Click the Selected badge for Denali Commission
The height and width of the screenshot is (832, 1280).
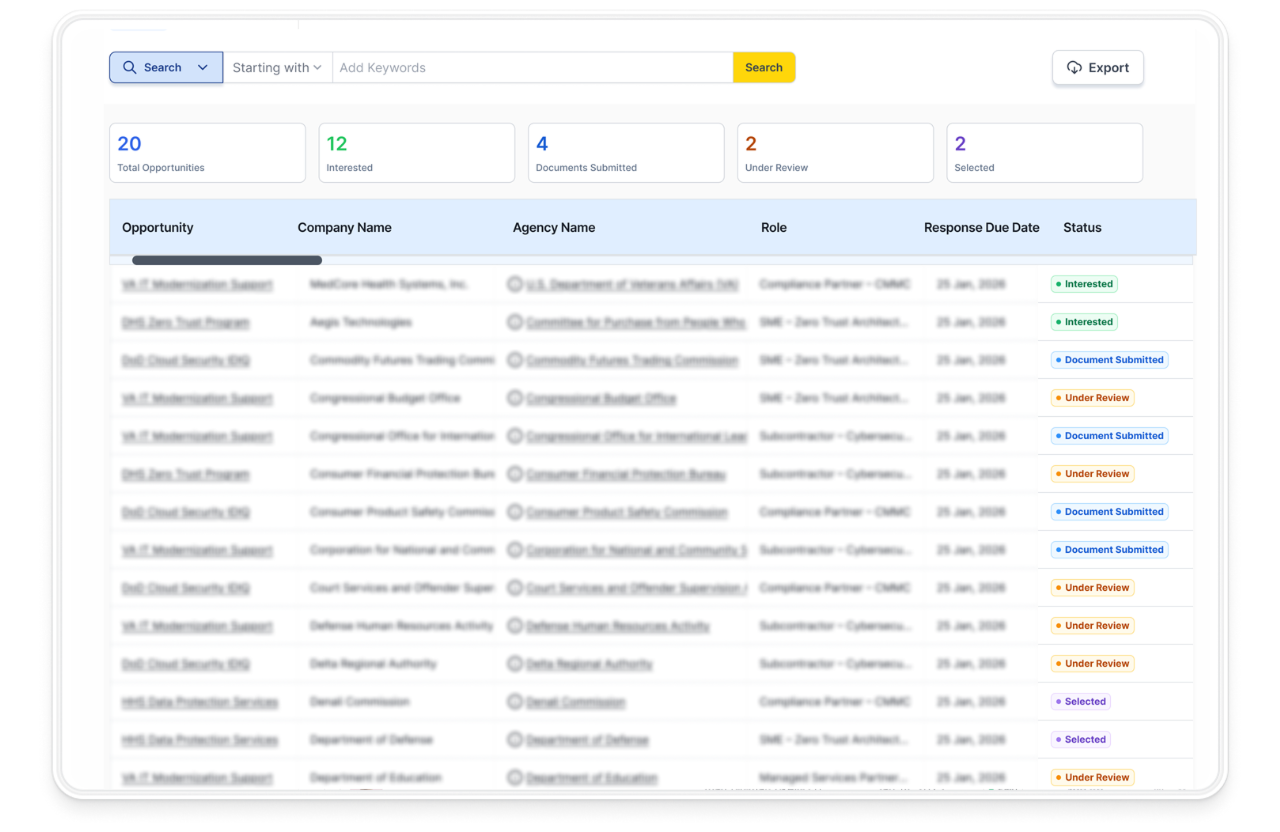pyautogui.click(x=1081, y=702)
